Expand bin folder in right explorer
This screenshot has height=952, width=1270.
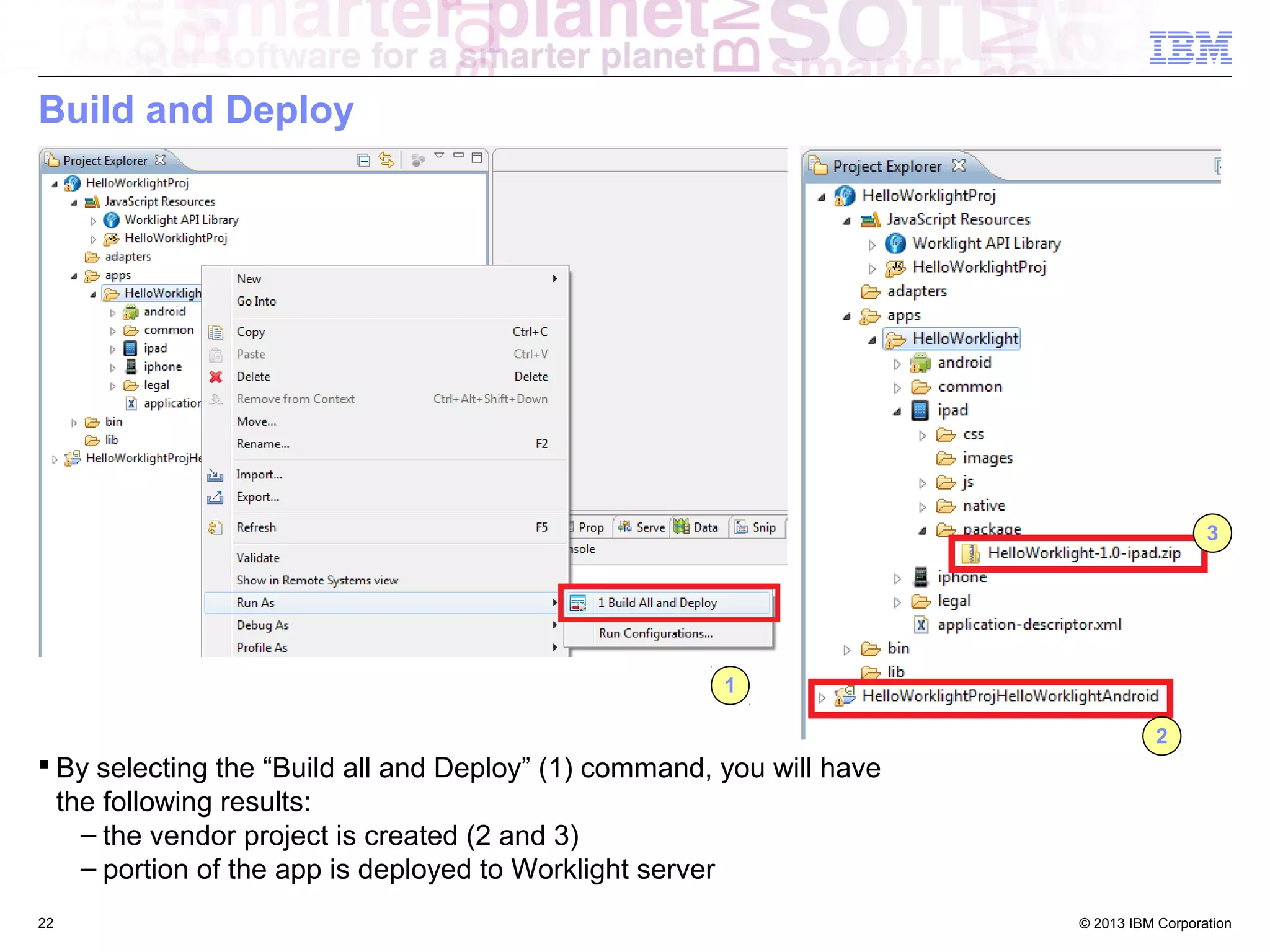click(846, 651)
